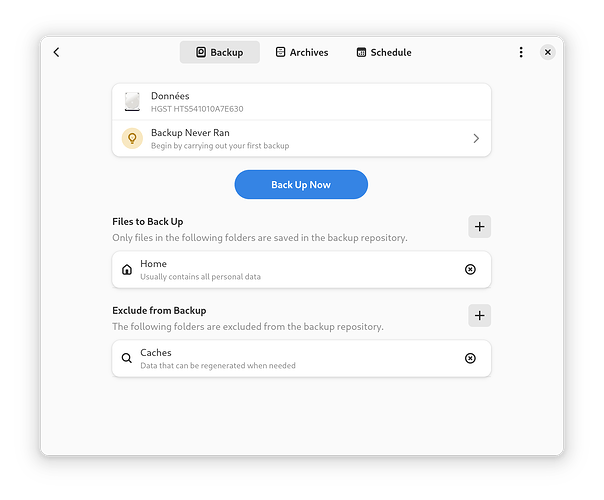
Task: Select the Données HGST repository row
Action: tap(300, 101)
